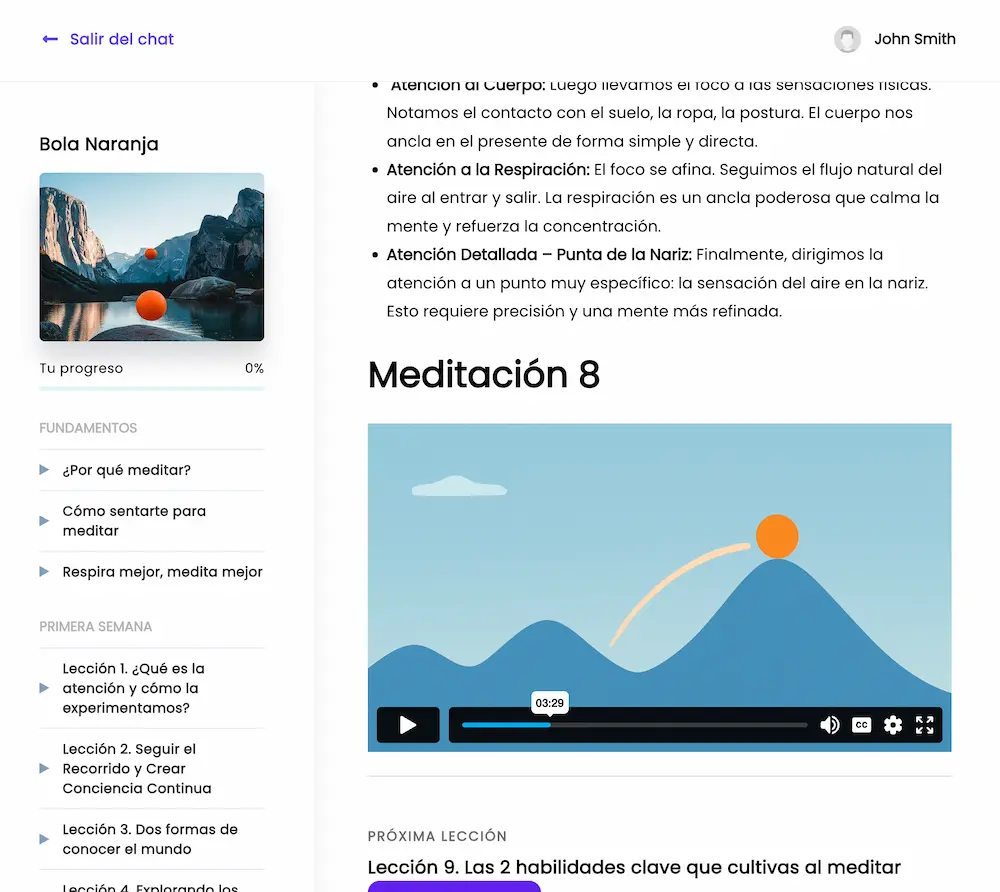The image size is (1000, 892).
Task: Mute the video volume
Action: pyautogui.click(x=830, y=724)
